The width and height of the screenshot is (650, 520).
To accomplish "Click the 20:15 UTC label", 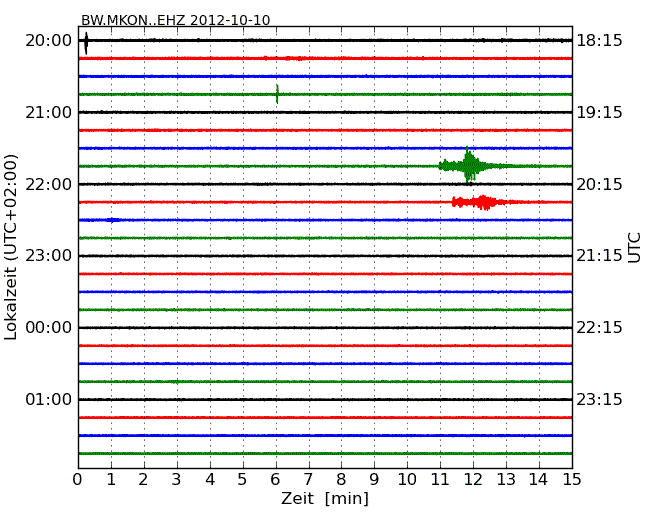I will coord(599,184).
